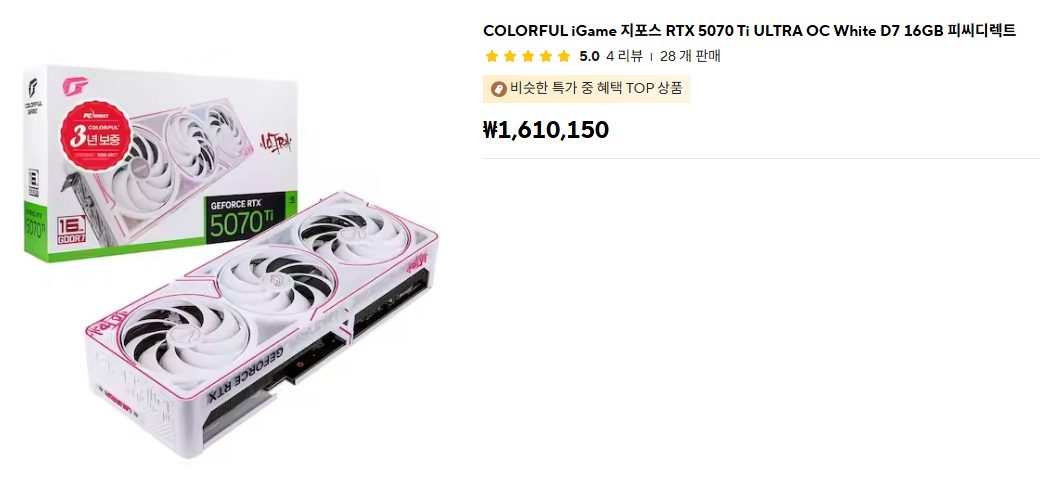Click the ₩1,610,150 price
Image resolution: width=1040 pixels, height=478 pixels.
545,129
